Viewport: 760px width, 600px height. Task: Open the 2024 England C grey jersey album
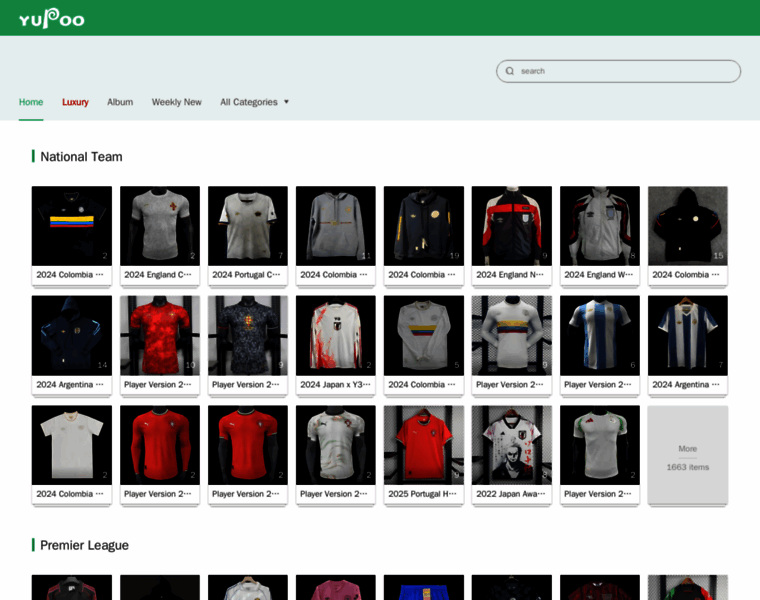click(159, 225)
